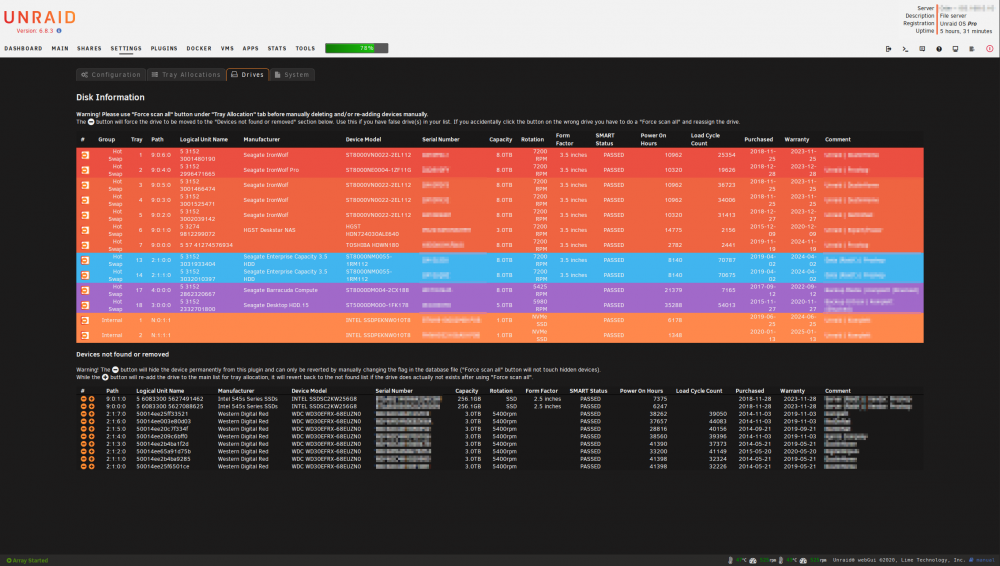Image resolution: width=1000 pixels, height=566 pixels.
Task: Switch to the Tray Allocations tab
Action: (x=186, y=75)
